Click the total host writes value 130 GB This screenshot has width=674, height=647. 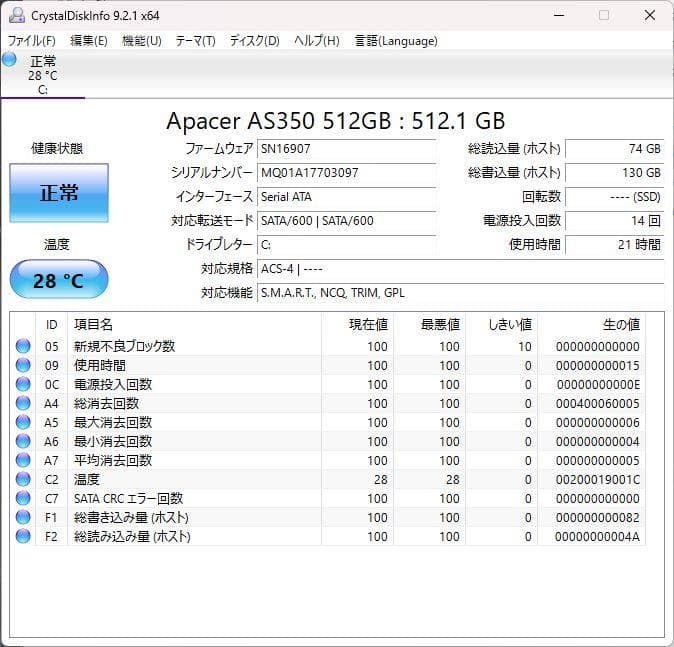tap(615, 173)
